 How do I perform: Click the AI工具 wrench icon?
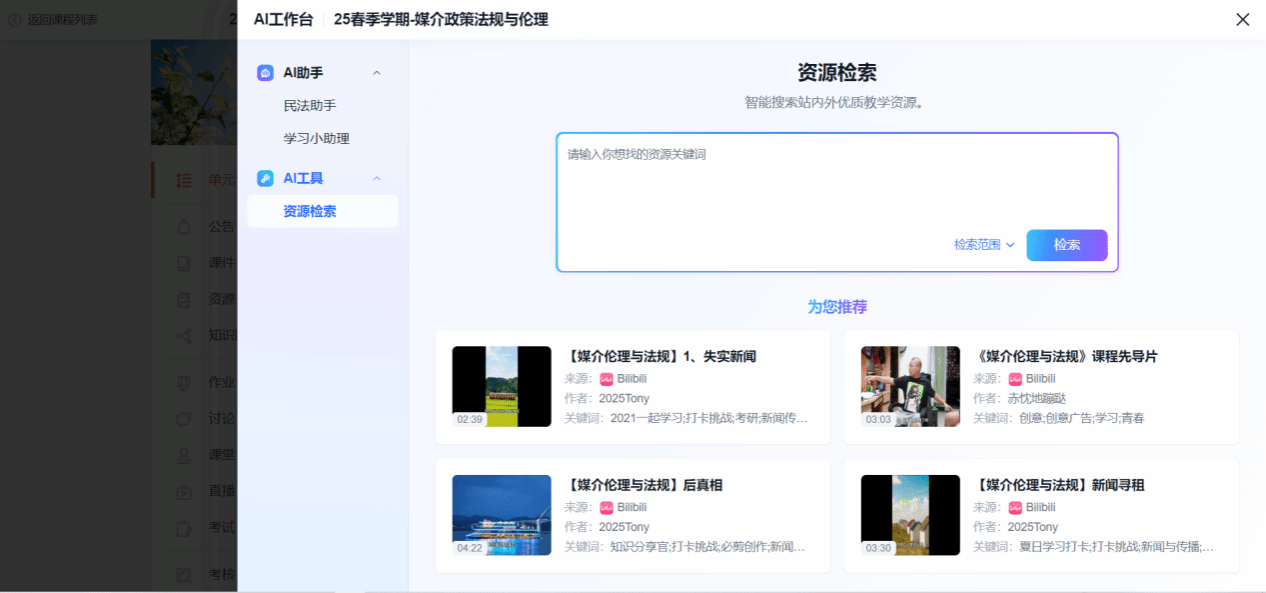(x=265, y=178)
